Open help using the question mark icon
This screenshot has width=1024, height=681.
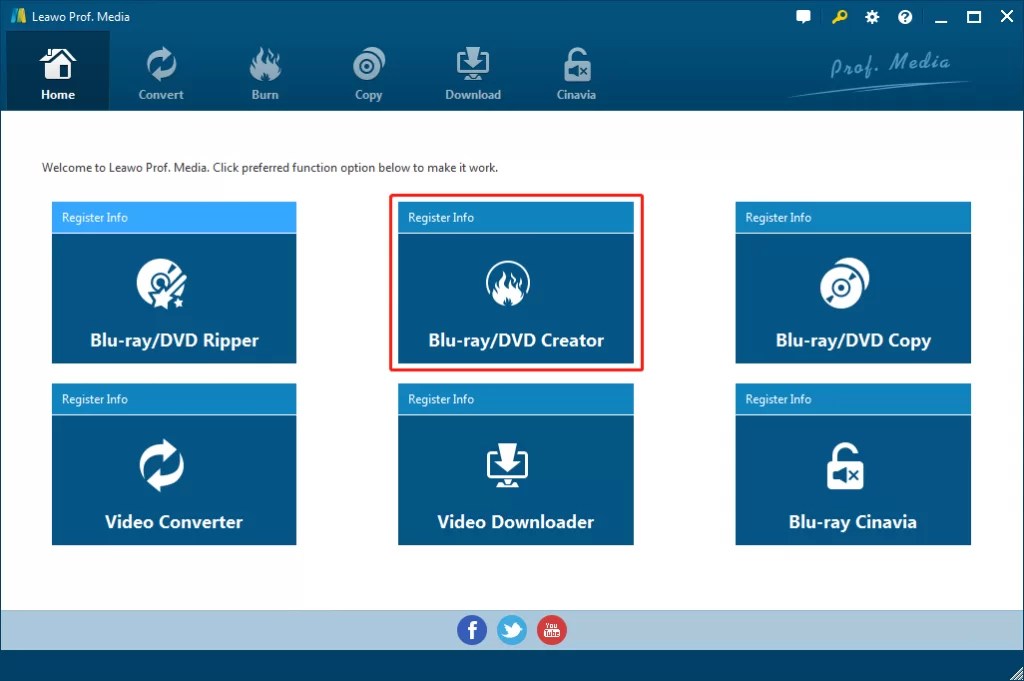905,16
